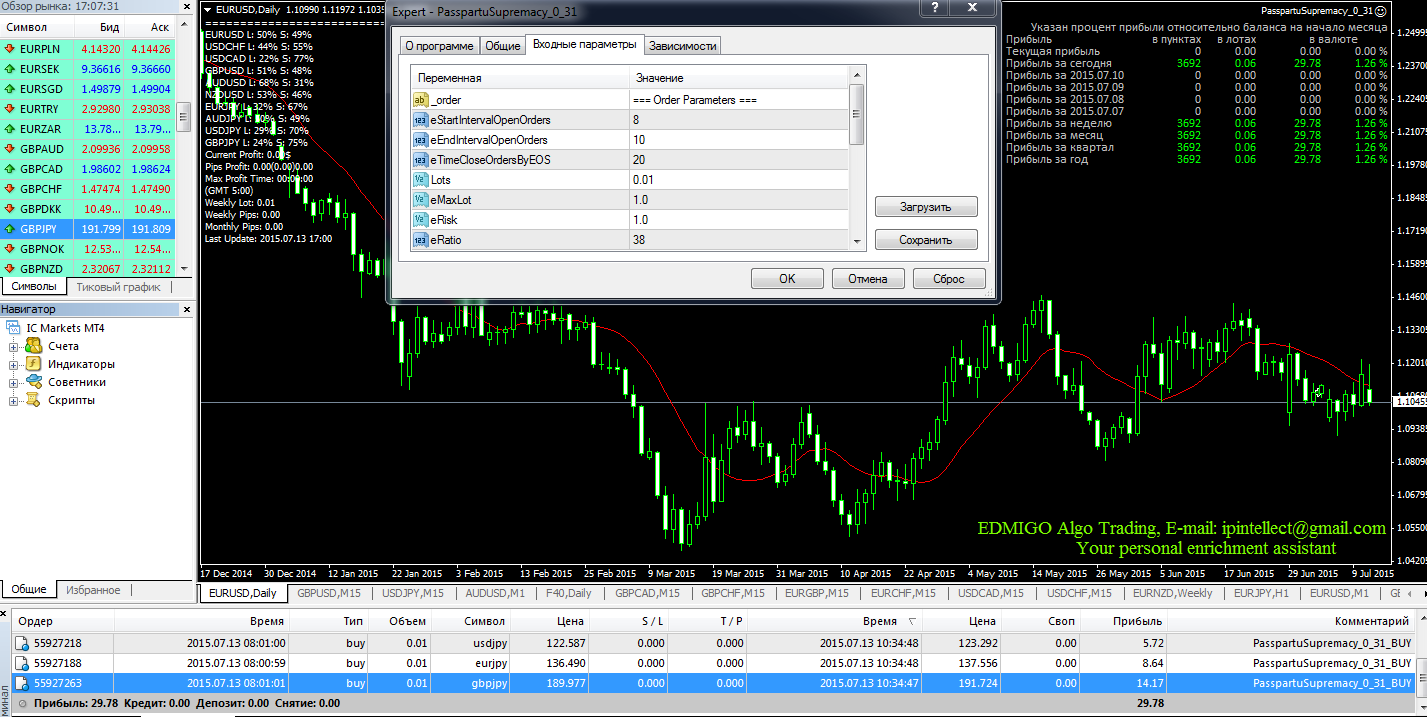Click the green up arrow beside EURSEK
The height and width of the screenshot is (717, 1427).
tap(10, 69)
